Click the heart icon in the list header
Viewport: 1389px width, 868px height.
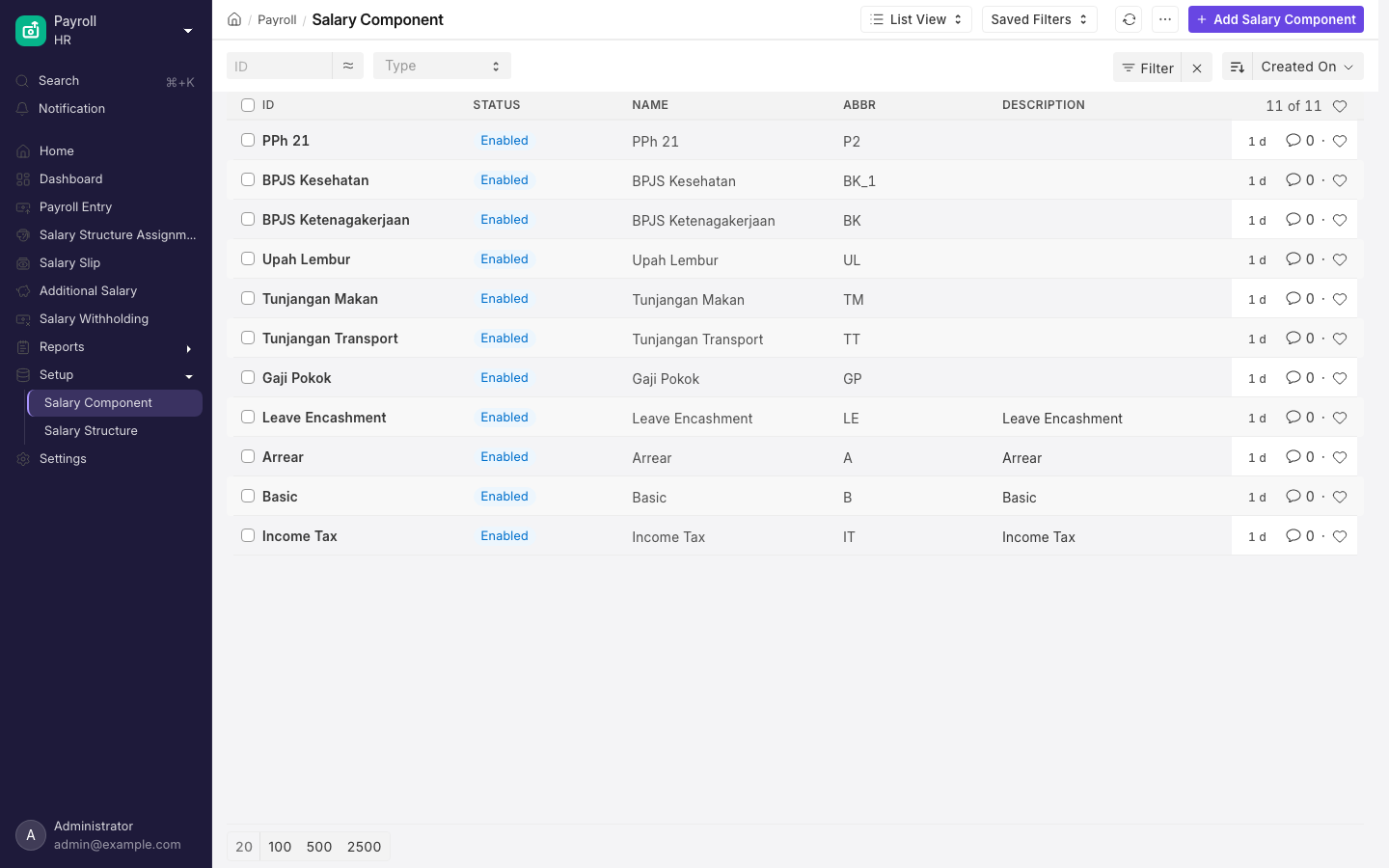click(x=1340, y=106)
